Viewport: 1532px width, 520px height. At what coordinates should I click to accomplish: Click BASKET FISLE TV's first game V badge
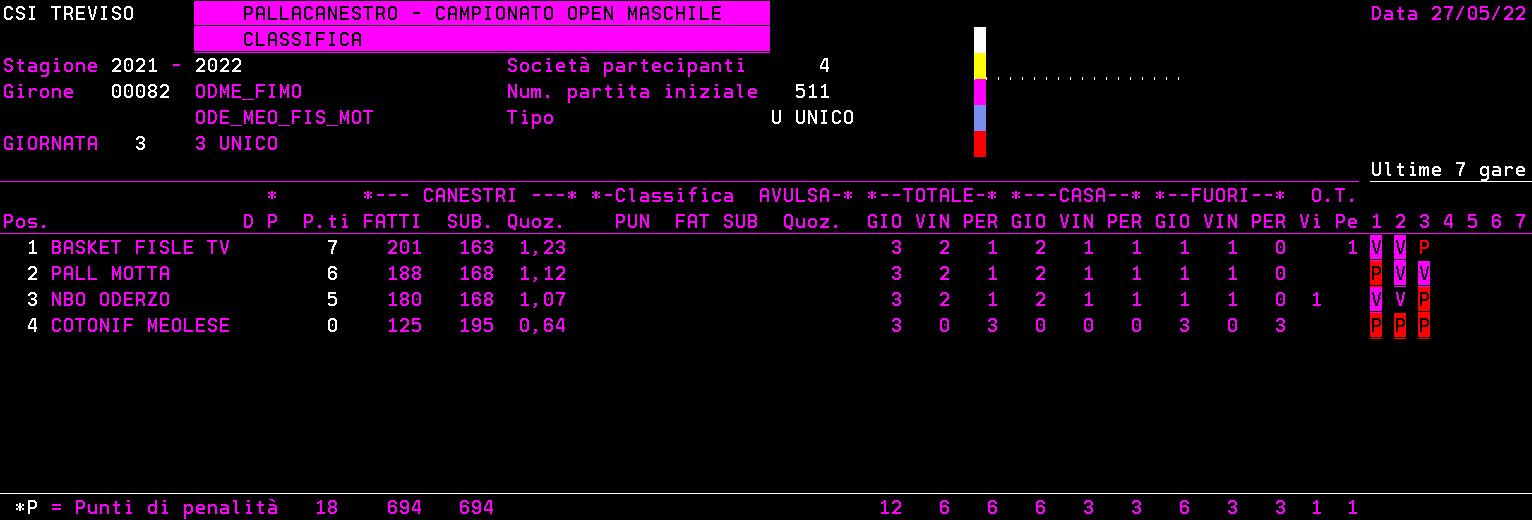tap(1376, 248)
